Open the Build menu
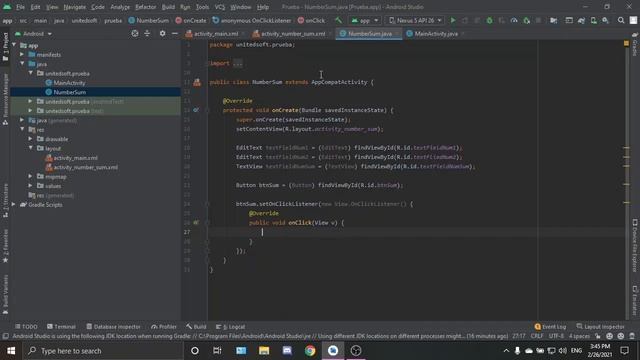Screen dimensions: 640x360 (x=168, y=7)
